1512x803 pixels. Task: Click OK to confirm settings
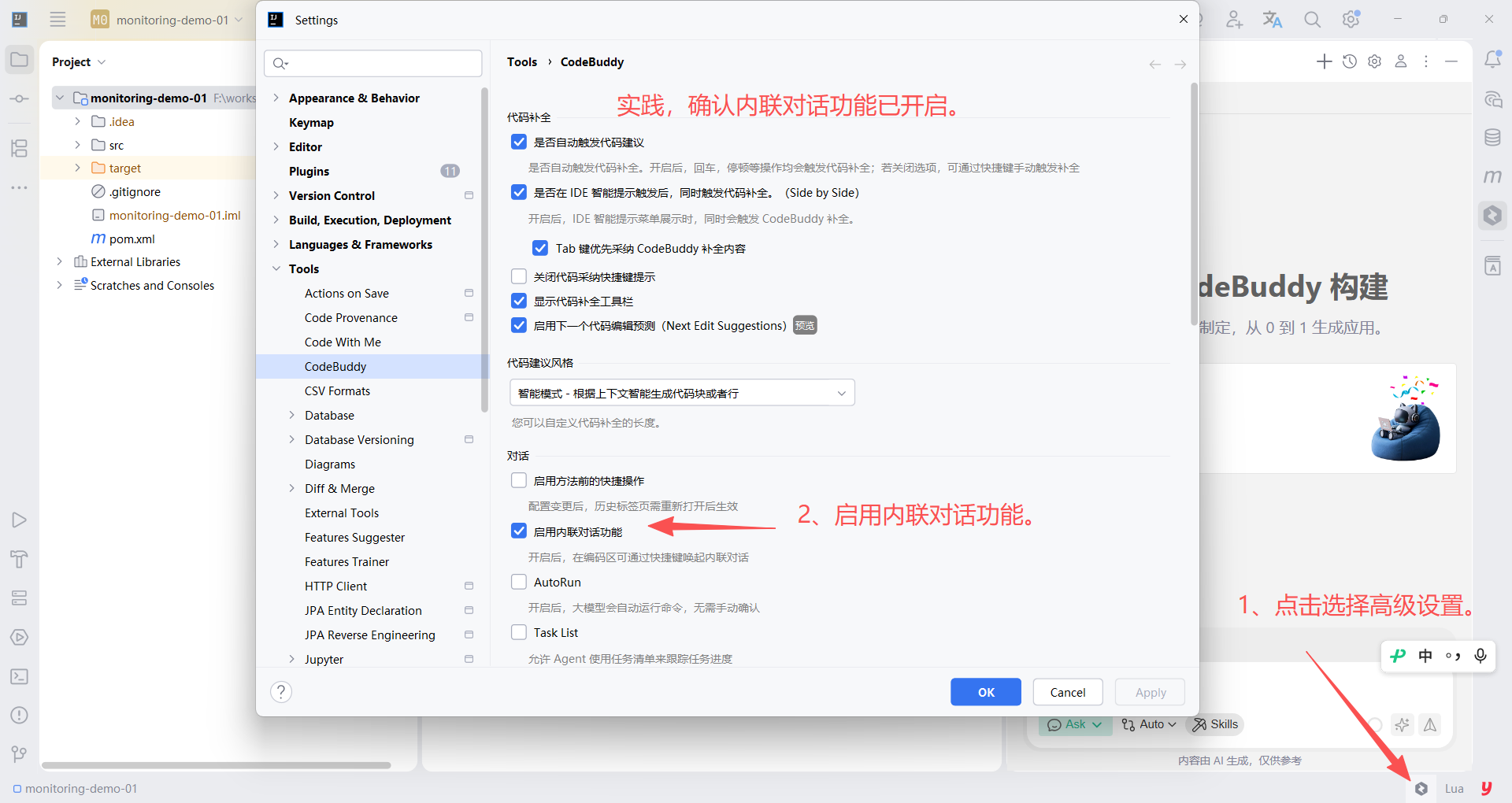(x=986, y=692)
